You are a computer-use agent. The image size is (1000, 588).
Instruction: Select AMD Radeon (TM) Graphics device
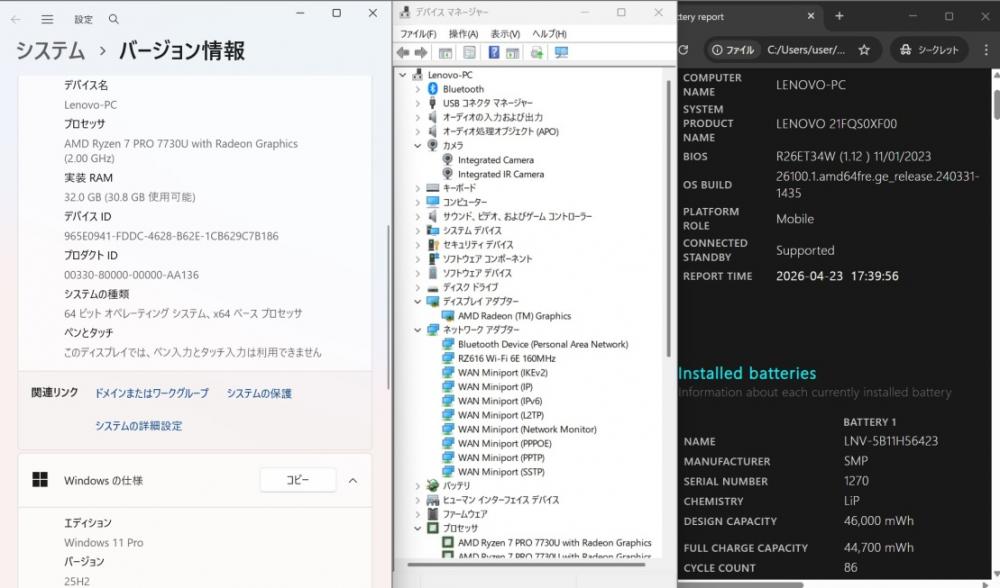pyautogui.click(x=514, y=316)
